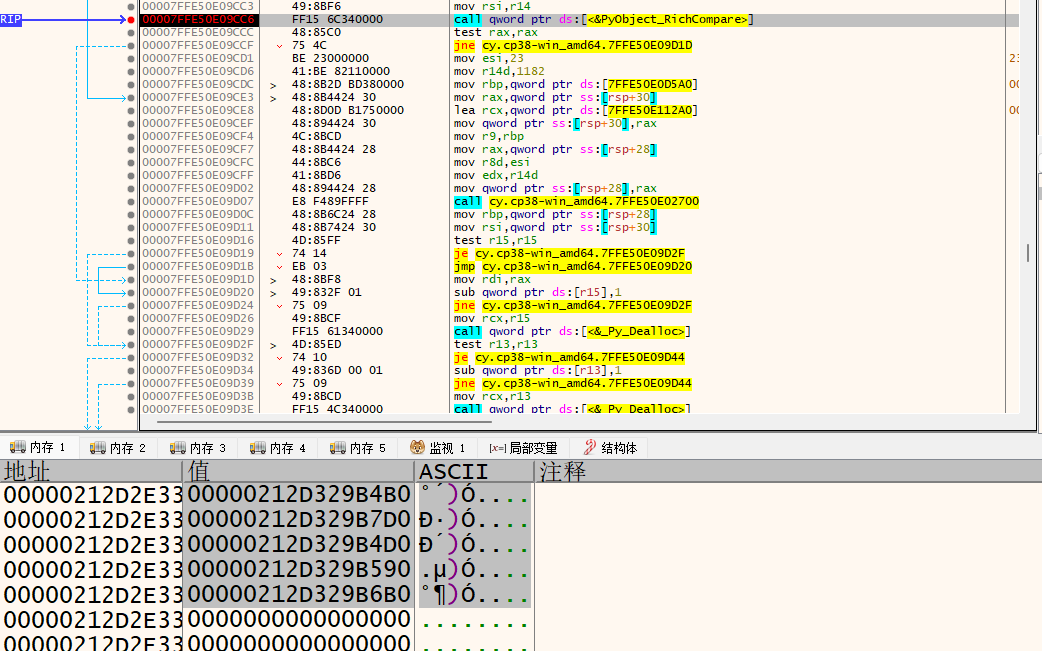
Task: Select the mov rcx,r13 instruction
Action: click(x=492, y=397)
